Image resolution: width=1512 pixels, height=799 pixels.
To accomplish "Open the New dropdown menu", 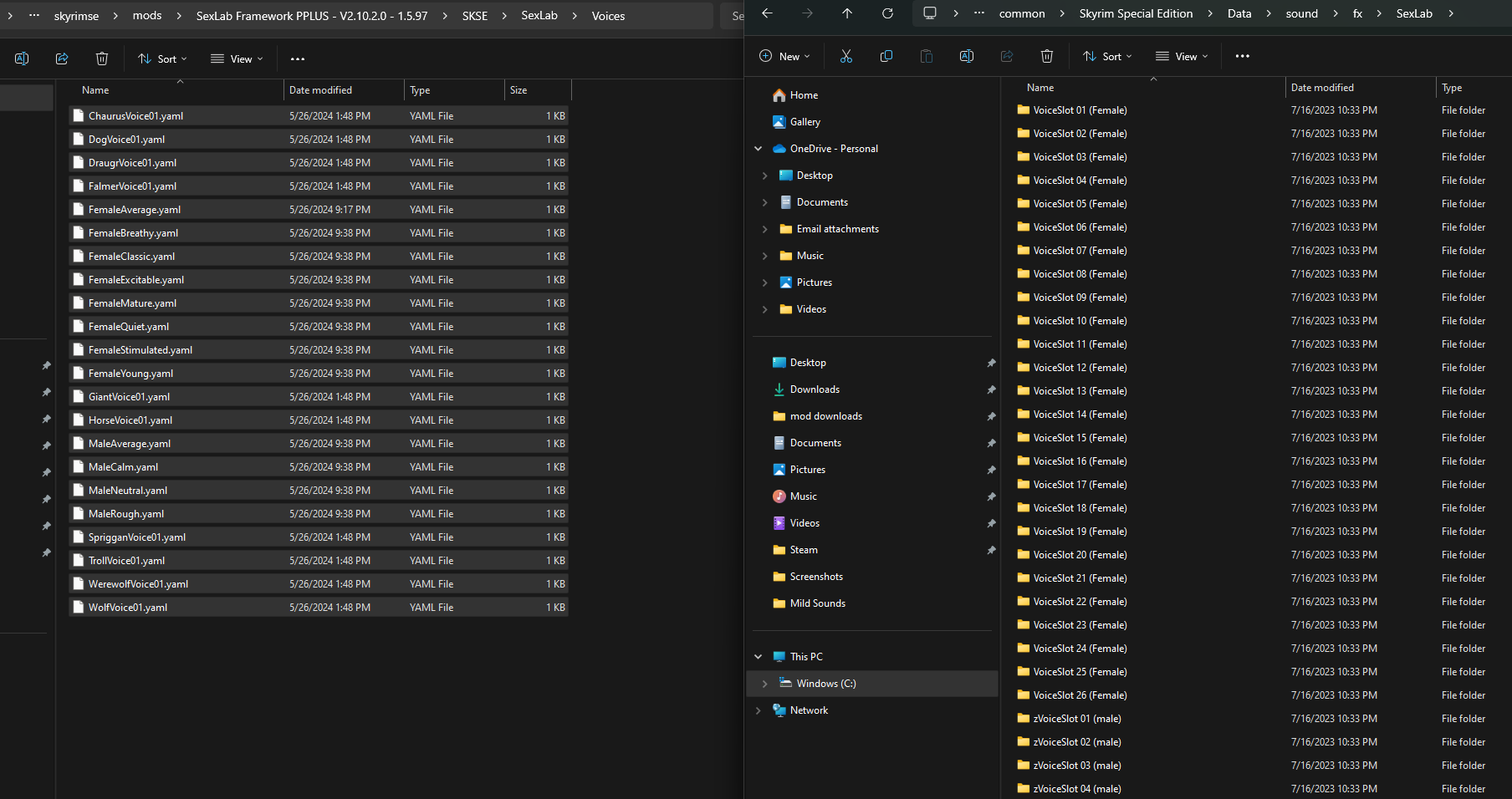I will point(784,56).
